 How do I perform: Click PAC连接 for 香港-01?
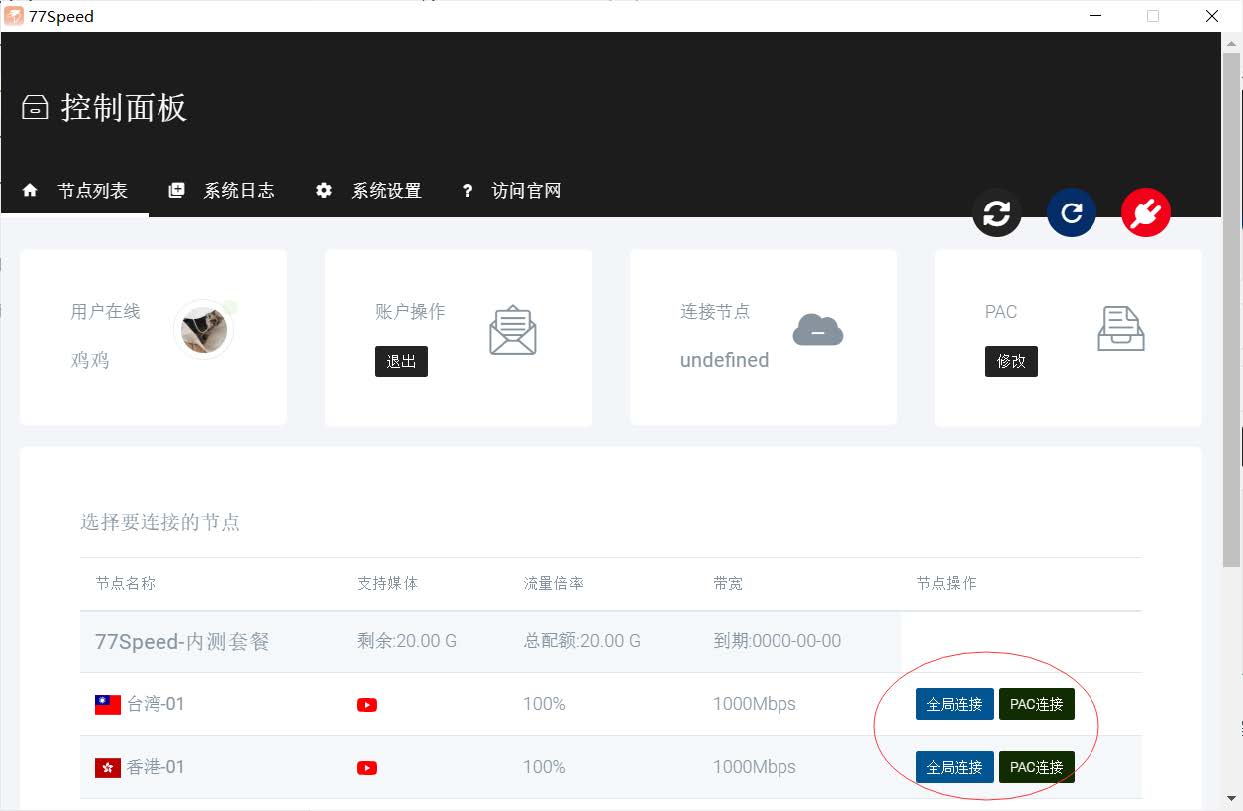1037,767
